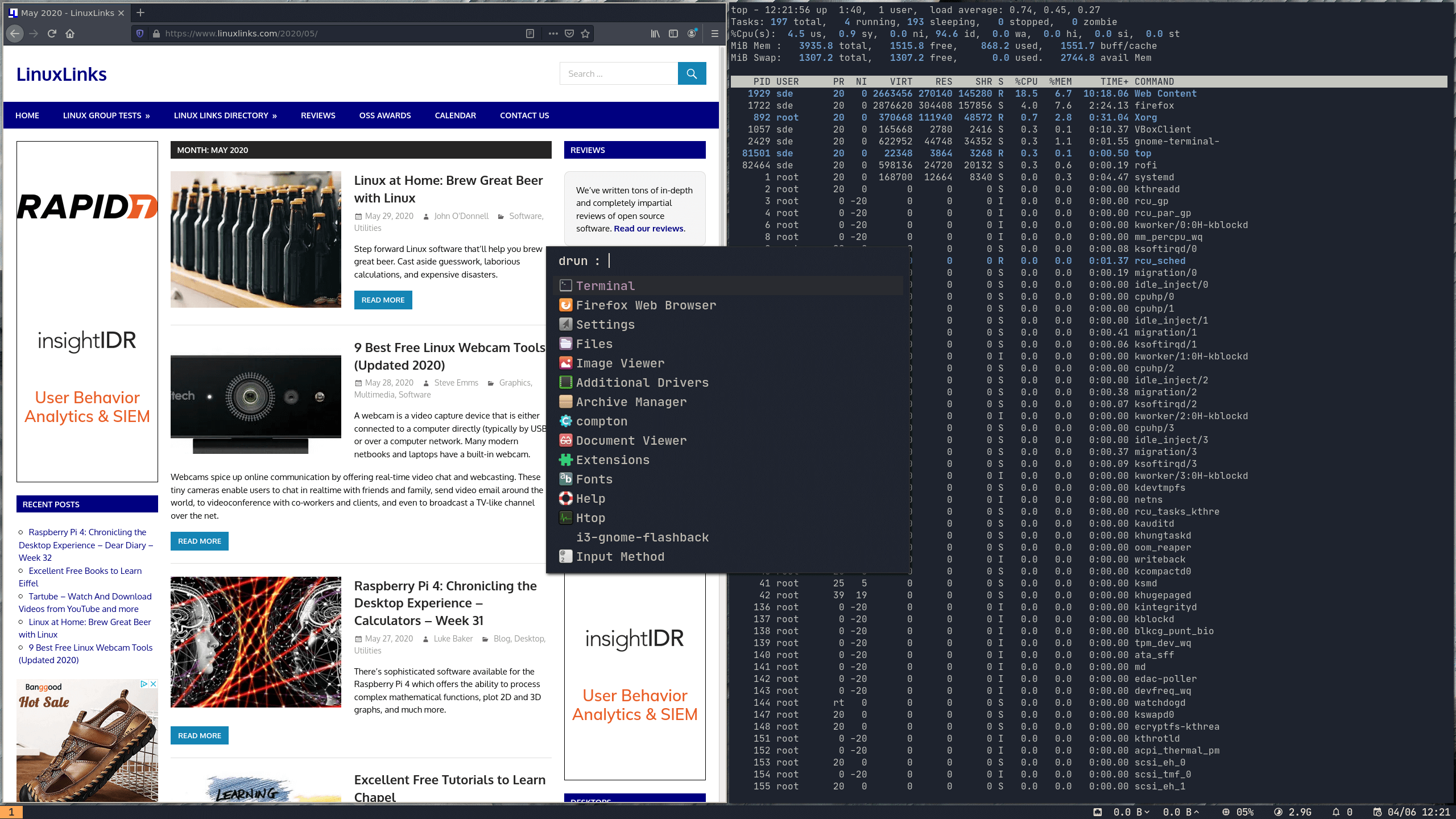Select Input Method in rofi
The width and height of the screenshot is (1456, 819).
(728, 556)
